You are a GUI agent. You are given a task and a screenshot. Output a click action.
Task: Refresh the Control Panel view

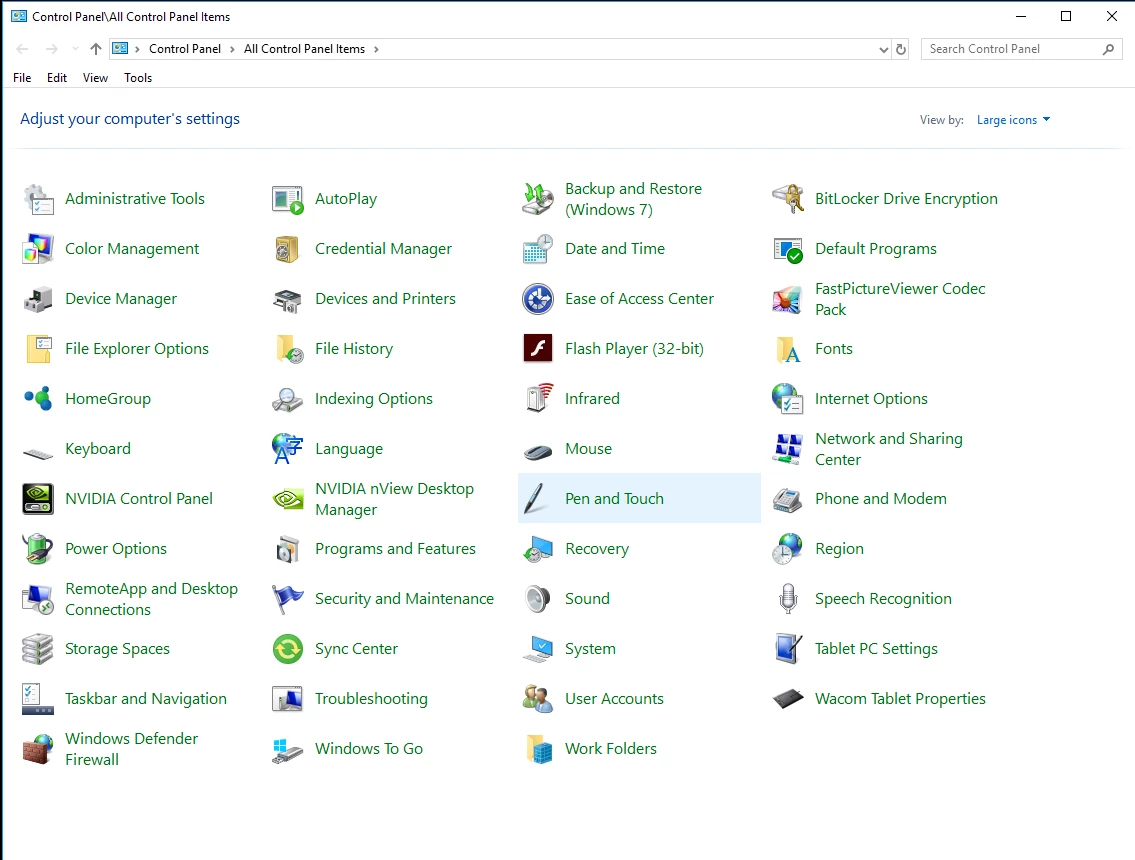pyautogui.click(x=900, y=49)
